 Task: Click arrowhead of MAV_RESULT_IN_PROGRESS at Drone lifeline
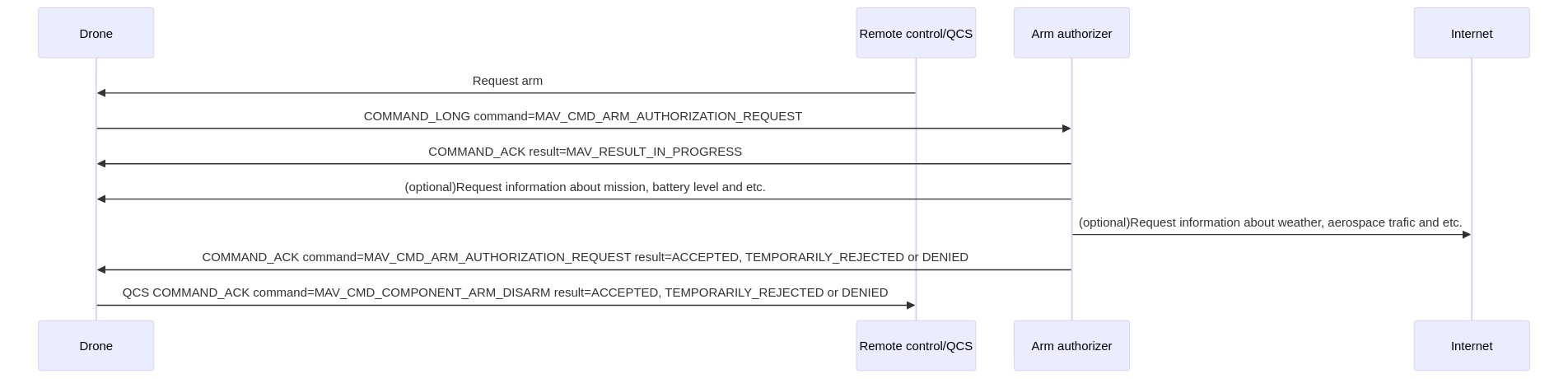click(101, 164)
